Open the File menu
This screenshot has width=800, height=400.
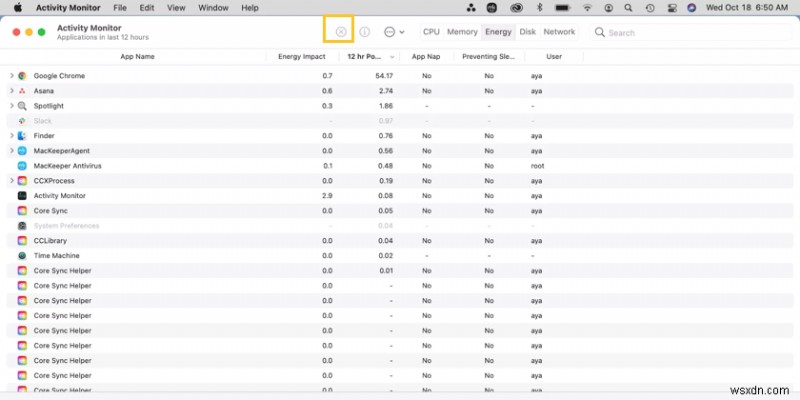(x=120, y=8)
